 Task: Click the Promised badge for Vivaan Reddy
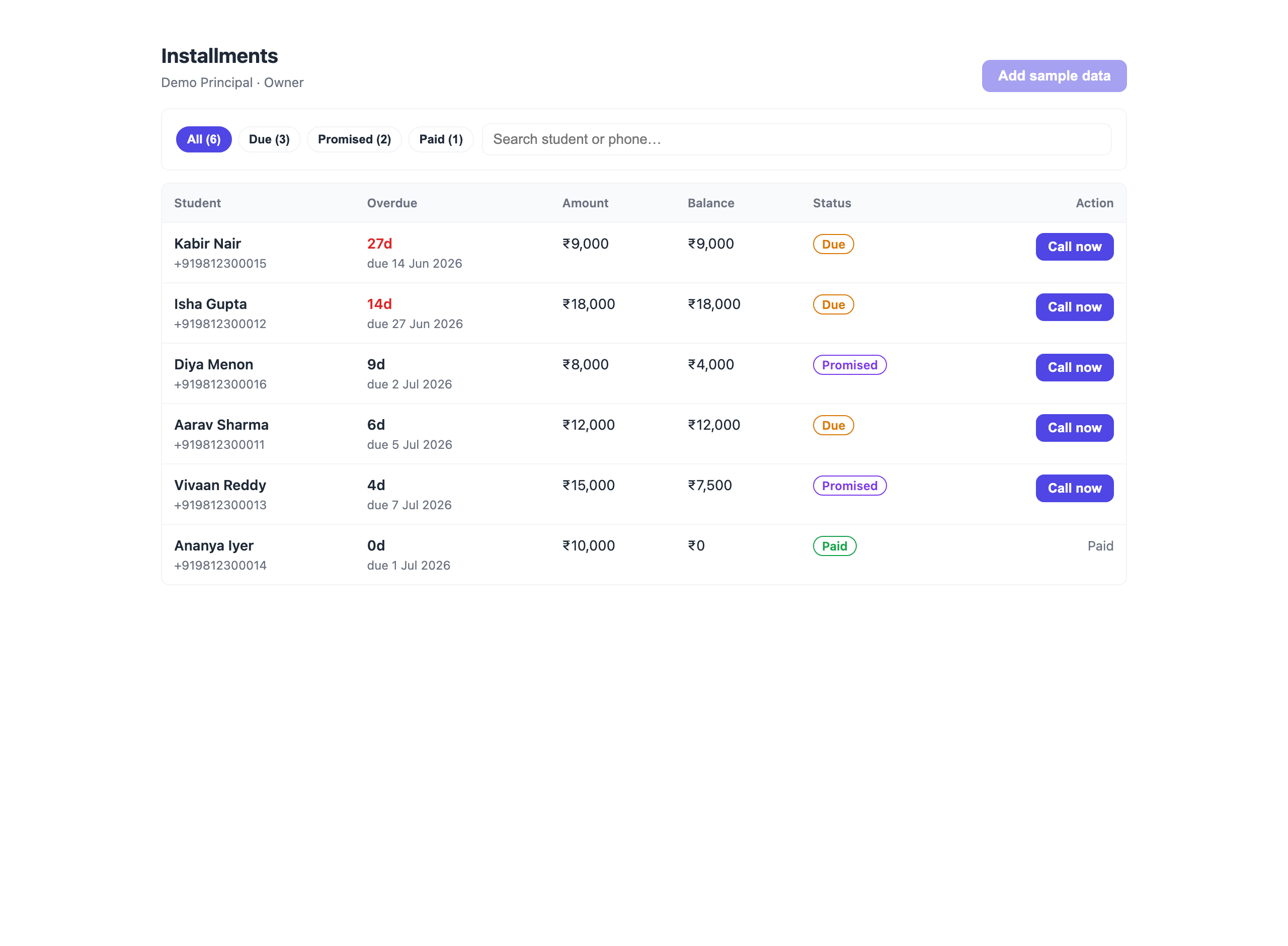(849, 486)
